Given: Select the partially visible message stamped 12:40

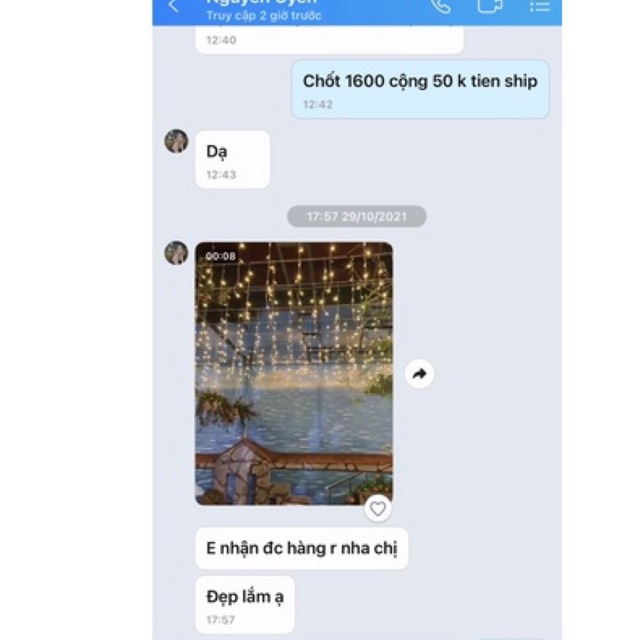Looking at the screenshot, I should [329, 40].
